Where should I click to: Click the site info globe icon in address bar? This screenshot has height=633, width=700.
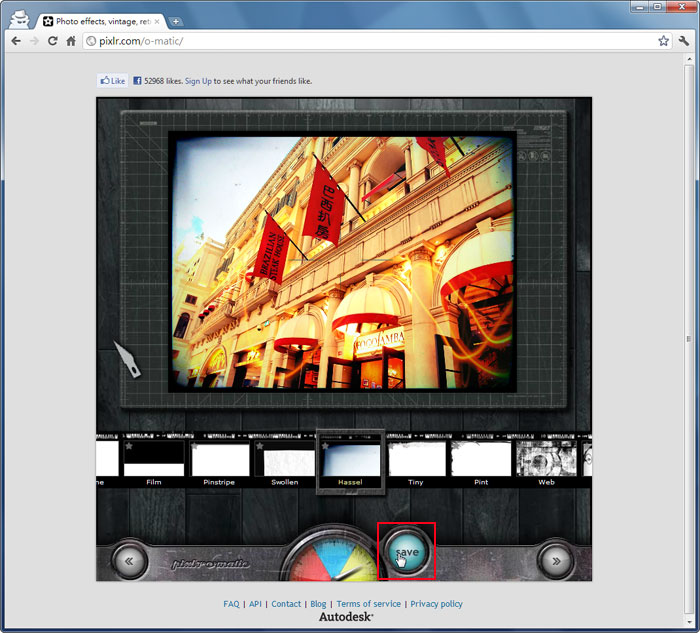coord(91,41)
